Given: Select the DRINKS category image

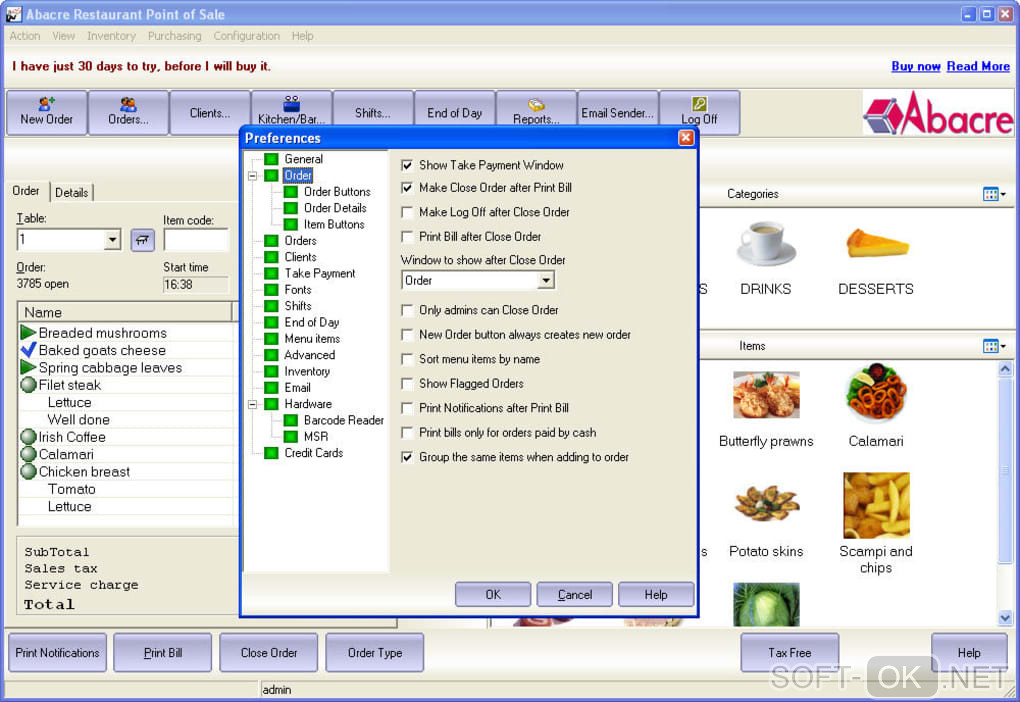Looking at the screenshot, I should click(766, 243).
